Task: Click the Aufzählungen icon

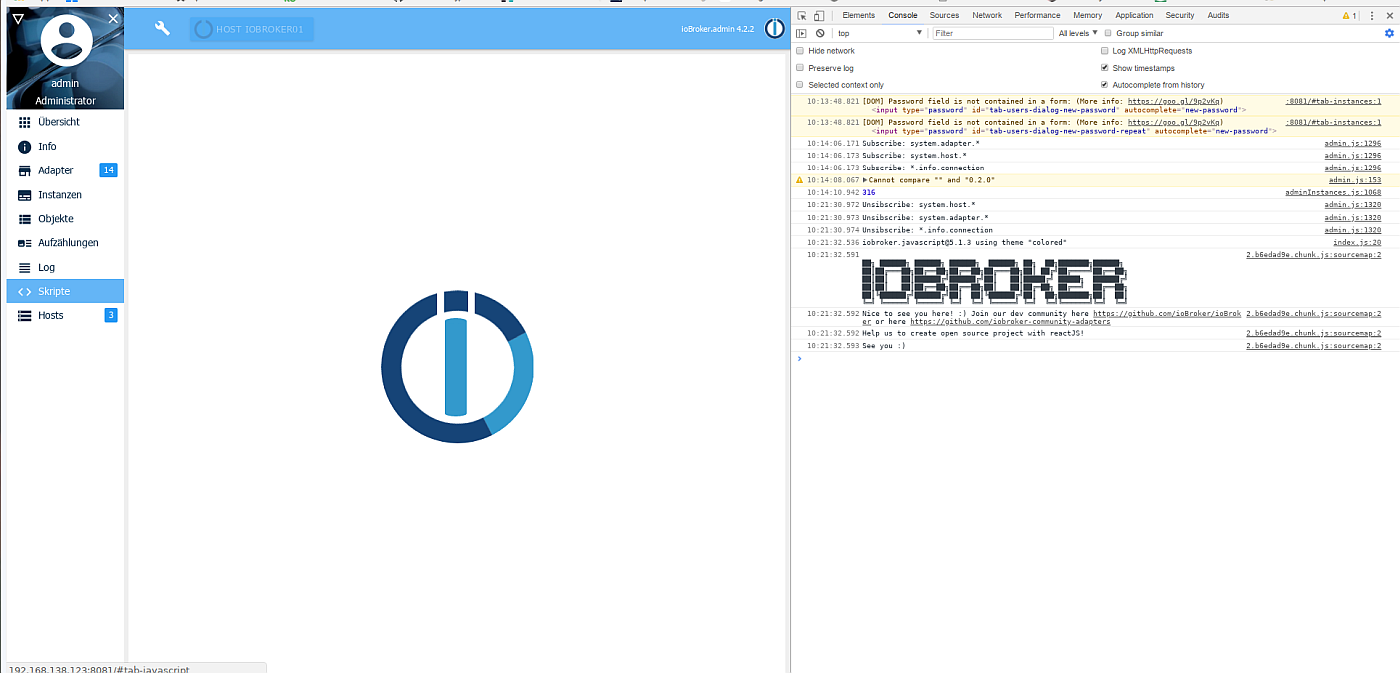Action: click(x=25, y=243)
